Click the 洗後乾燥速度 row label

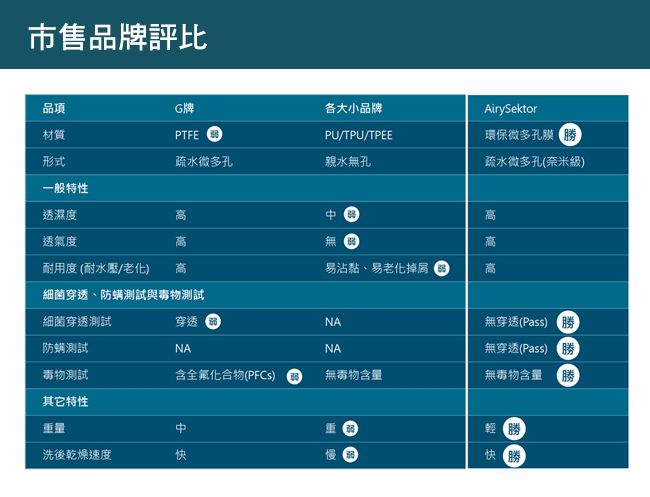tap(77, 455)
